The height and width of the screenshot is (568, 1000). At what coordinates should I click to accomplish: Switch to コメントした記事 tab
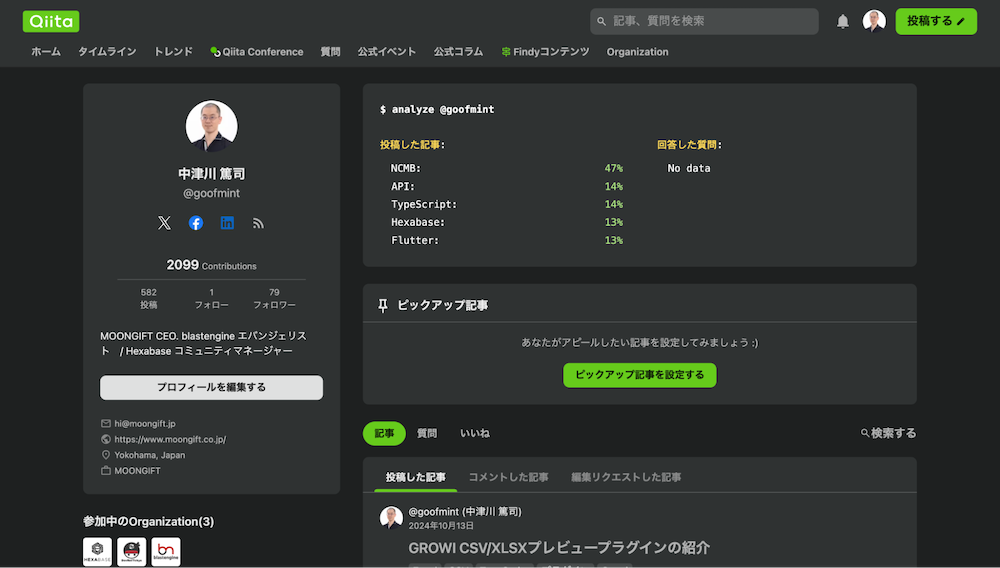[508, 477]
